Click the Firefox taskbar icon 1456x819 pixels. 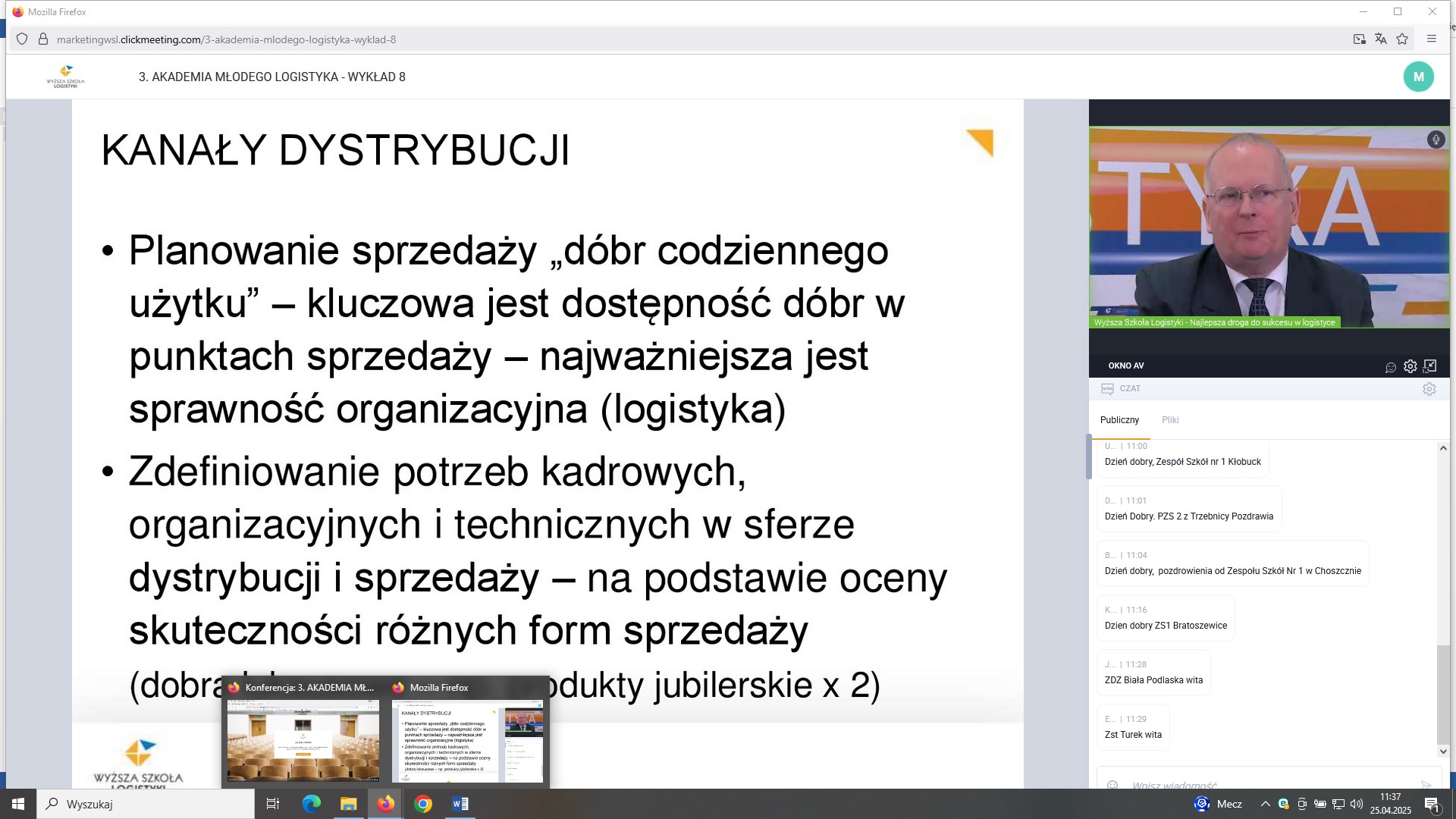(x=386, y=804)
